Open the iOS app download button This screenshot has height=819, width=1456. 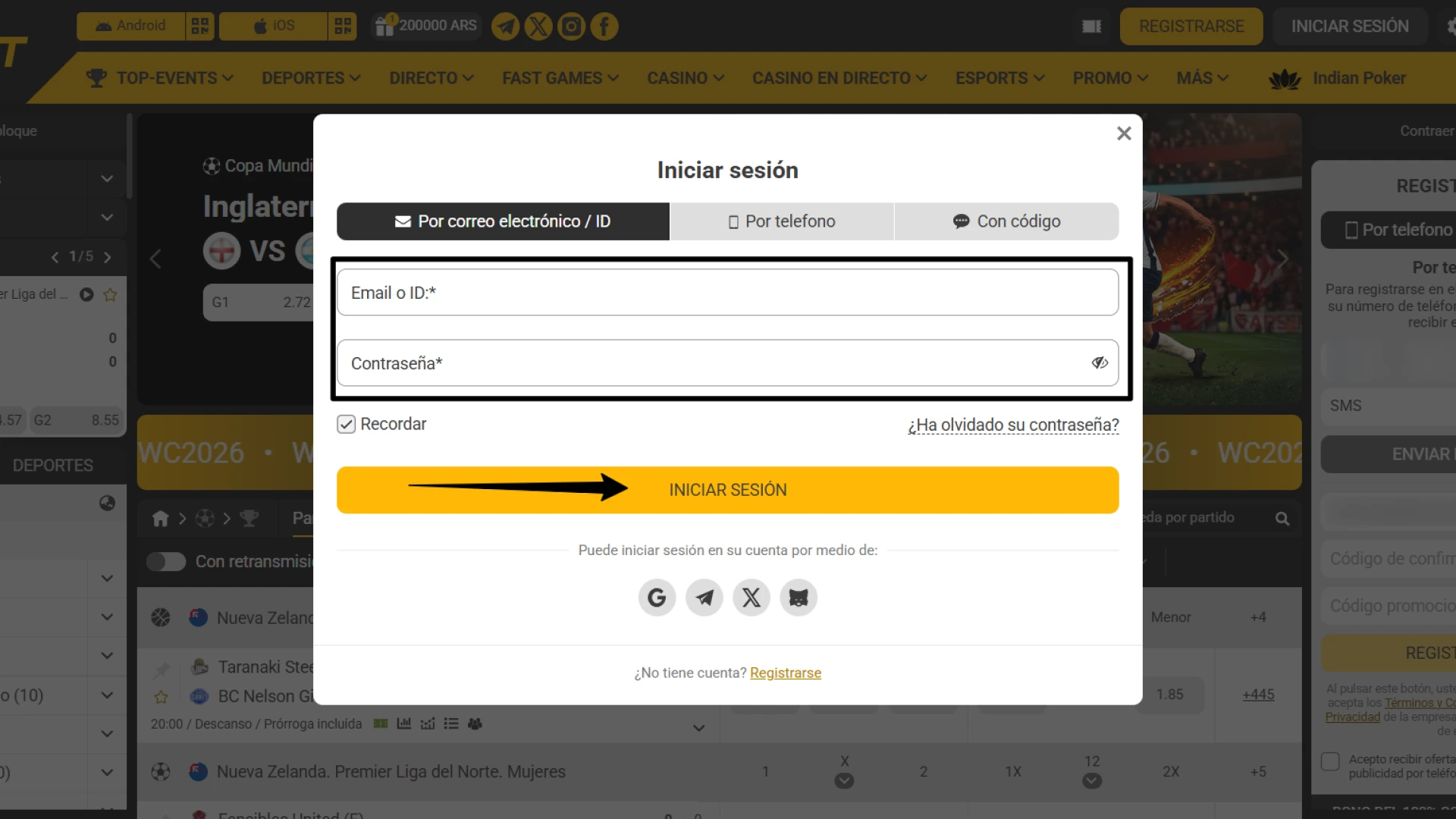pos(274,26)
